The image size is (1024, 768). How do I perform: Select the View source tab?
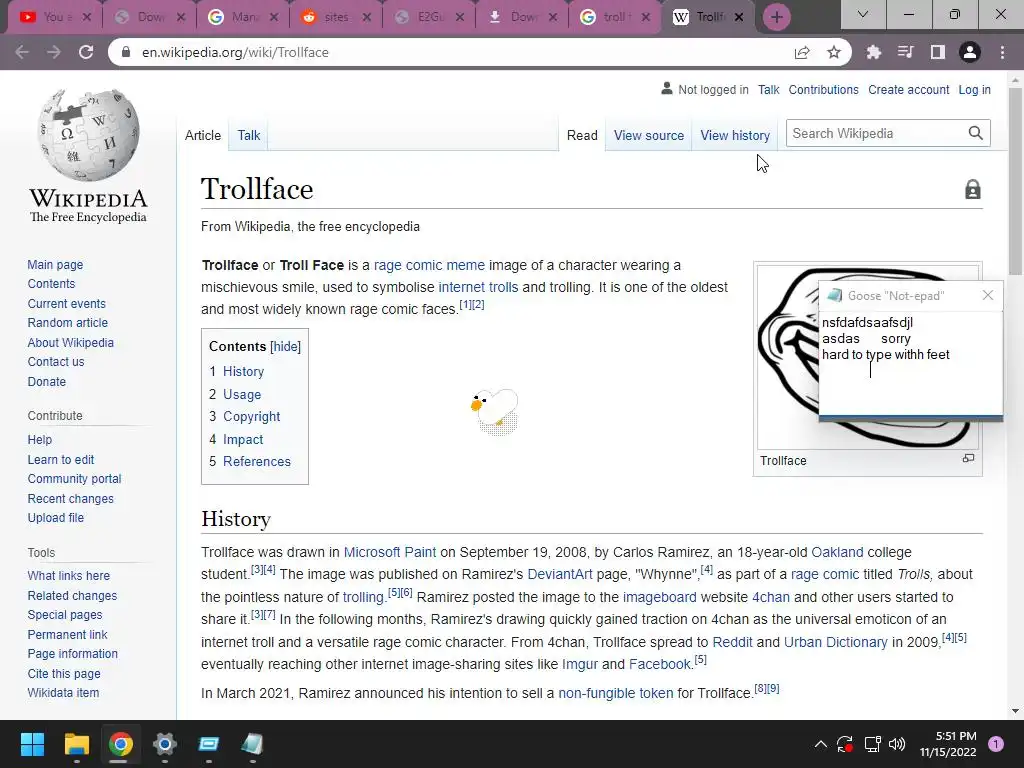pos(648,135)
